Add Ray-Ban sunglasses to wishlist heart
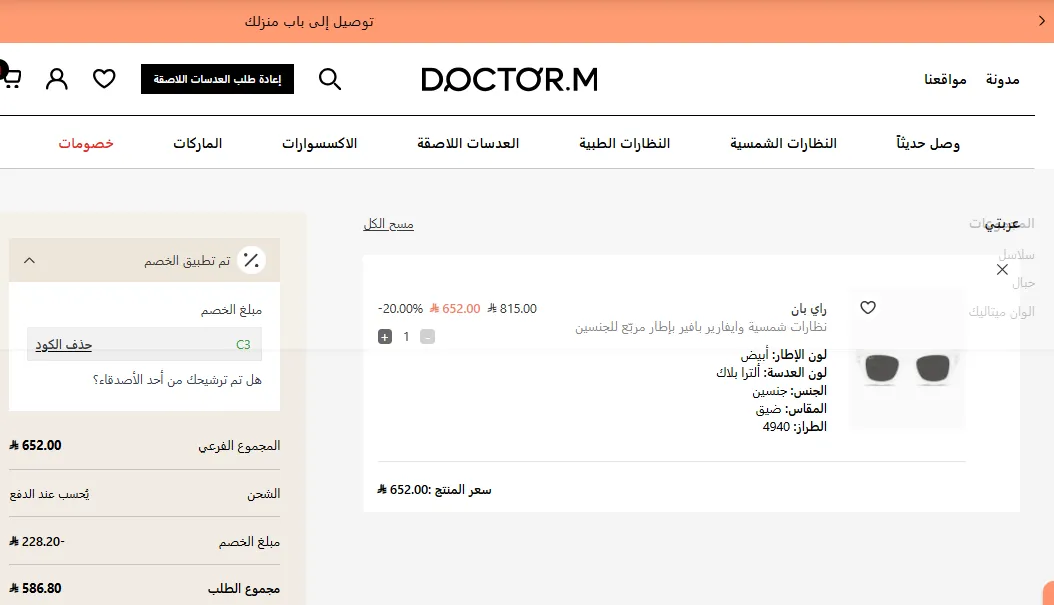Viewport: 1054px width, 605px height. click(868, 307)
